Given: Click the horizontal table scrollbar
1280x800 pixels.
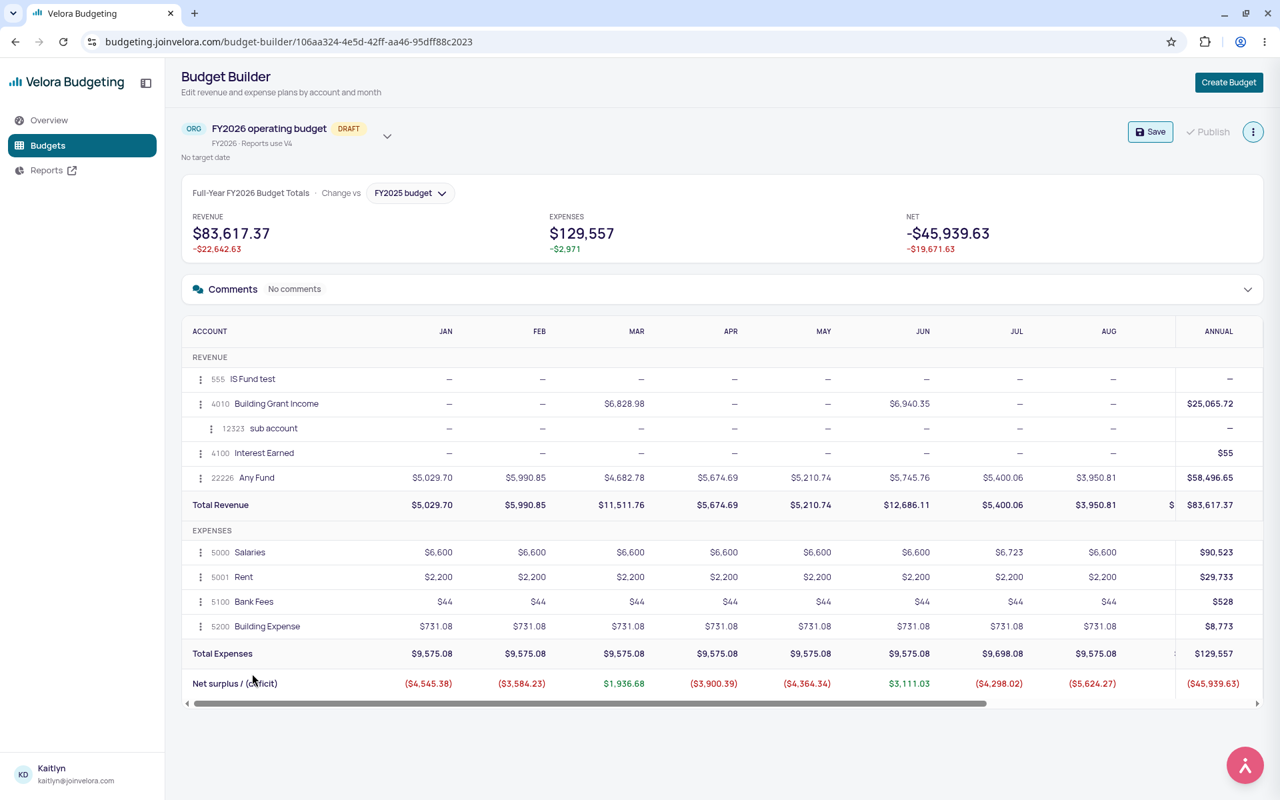Looking at the screenshot, I should click(590, 704).
